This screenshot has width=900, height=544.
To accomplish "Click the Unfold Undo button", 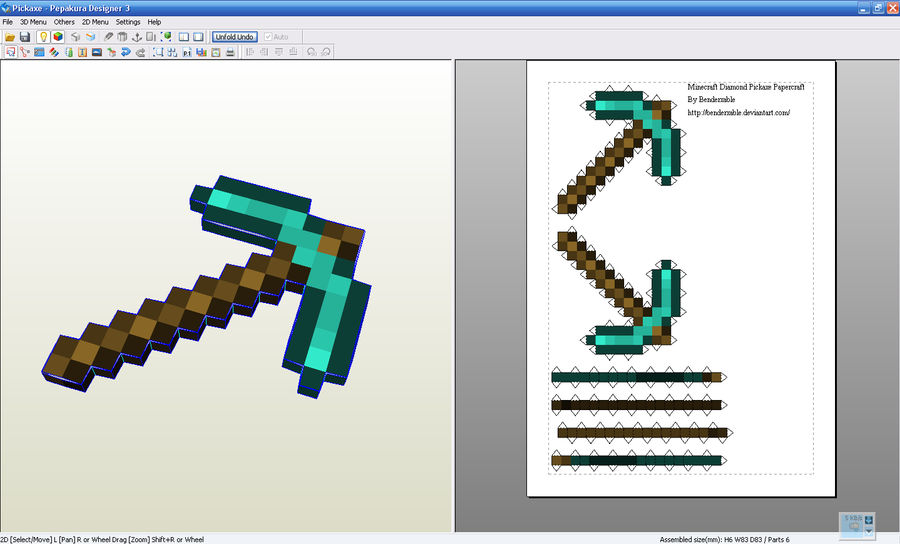I will click(235, 37).
